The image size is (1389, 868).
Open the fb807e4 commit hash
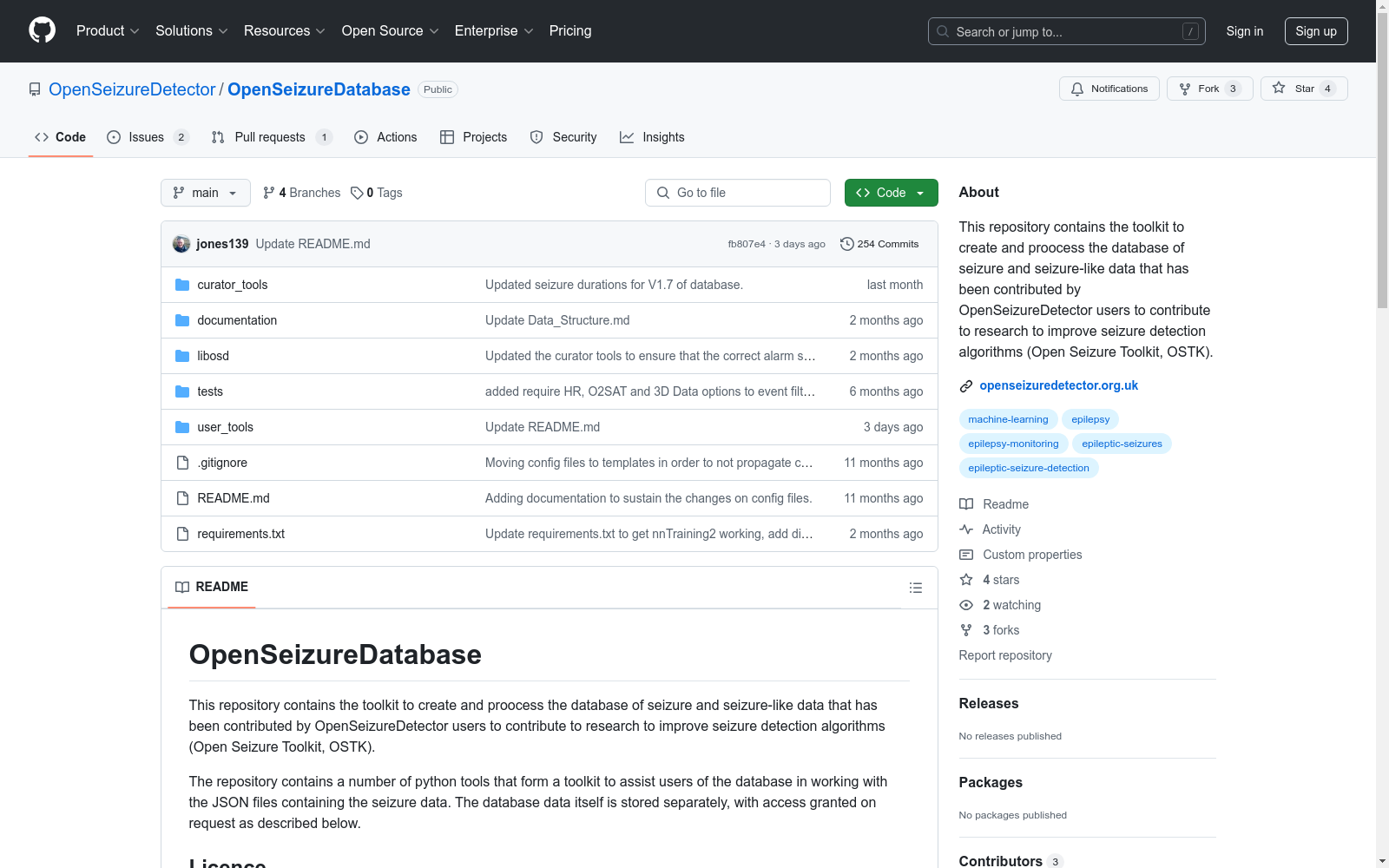(747, 244)
